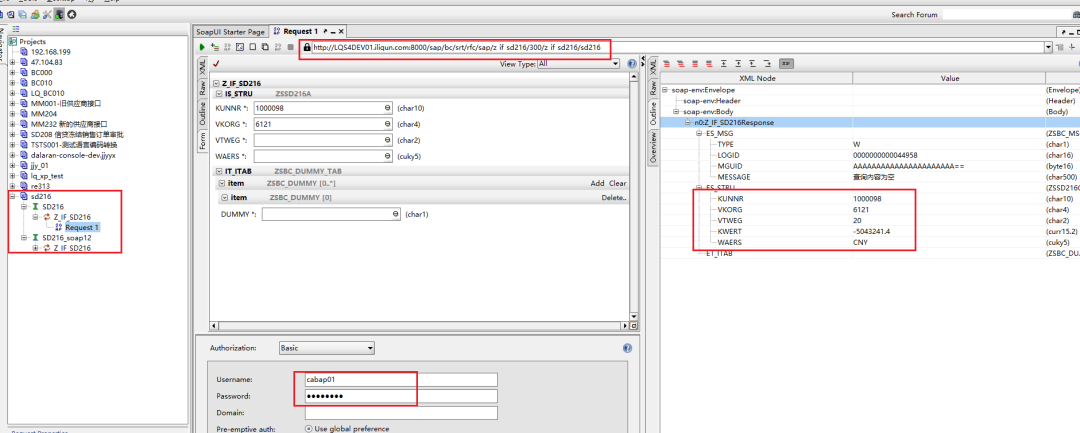Expand the MM204 project node
Image resolution: width=1080 pixels, height=433 pixels.
(13, 114)
